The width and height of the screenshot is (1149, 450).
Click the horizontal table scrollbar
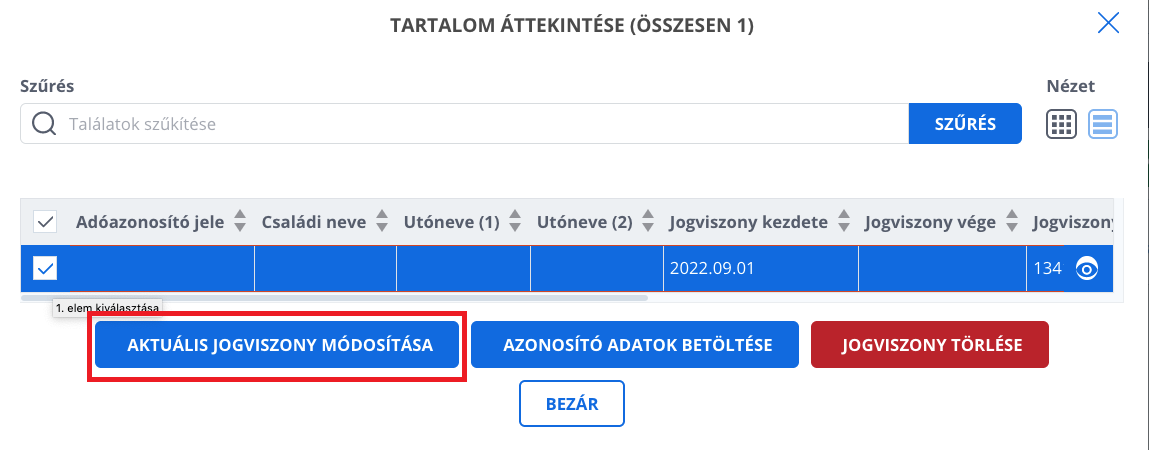335,298
